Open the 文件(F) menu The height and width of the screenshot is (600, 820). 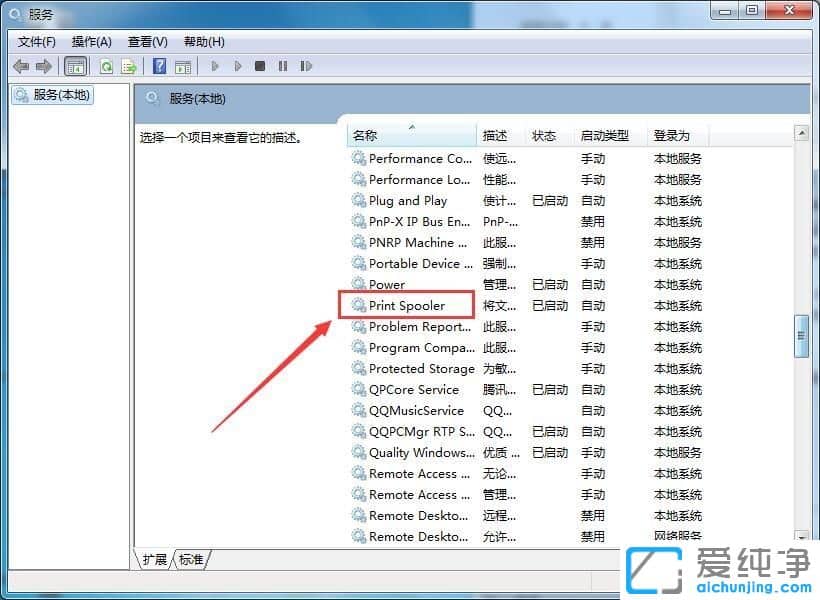click(36, 41)
